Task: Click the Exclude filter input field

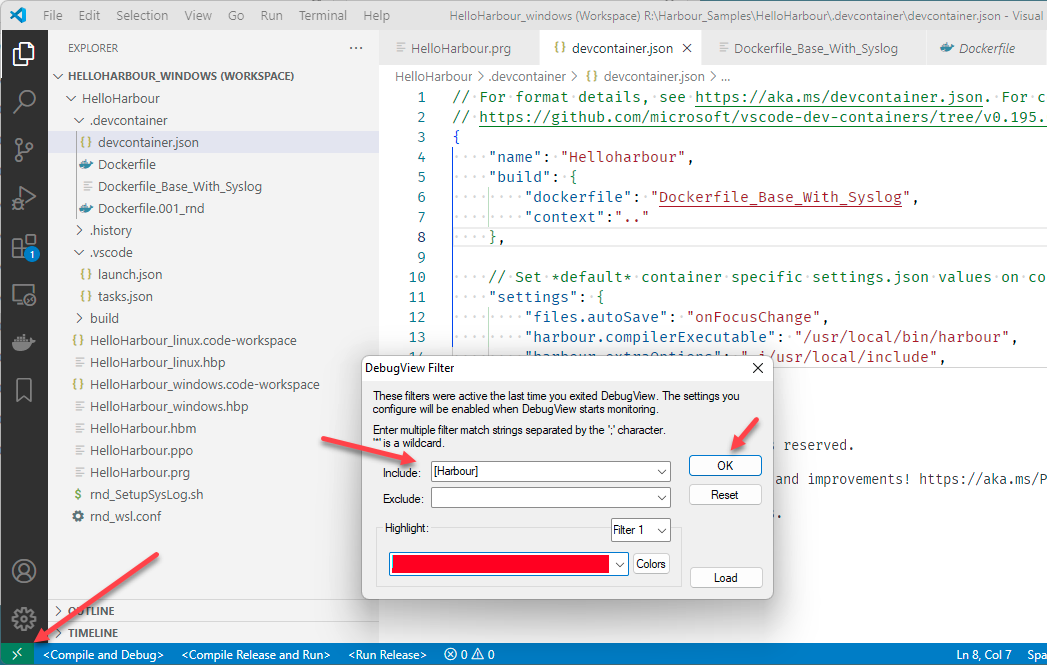Action: click(541, 498)
